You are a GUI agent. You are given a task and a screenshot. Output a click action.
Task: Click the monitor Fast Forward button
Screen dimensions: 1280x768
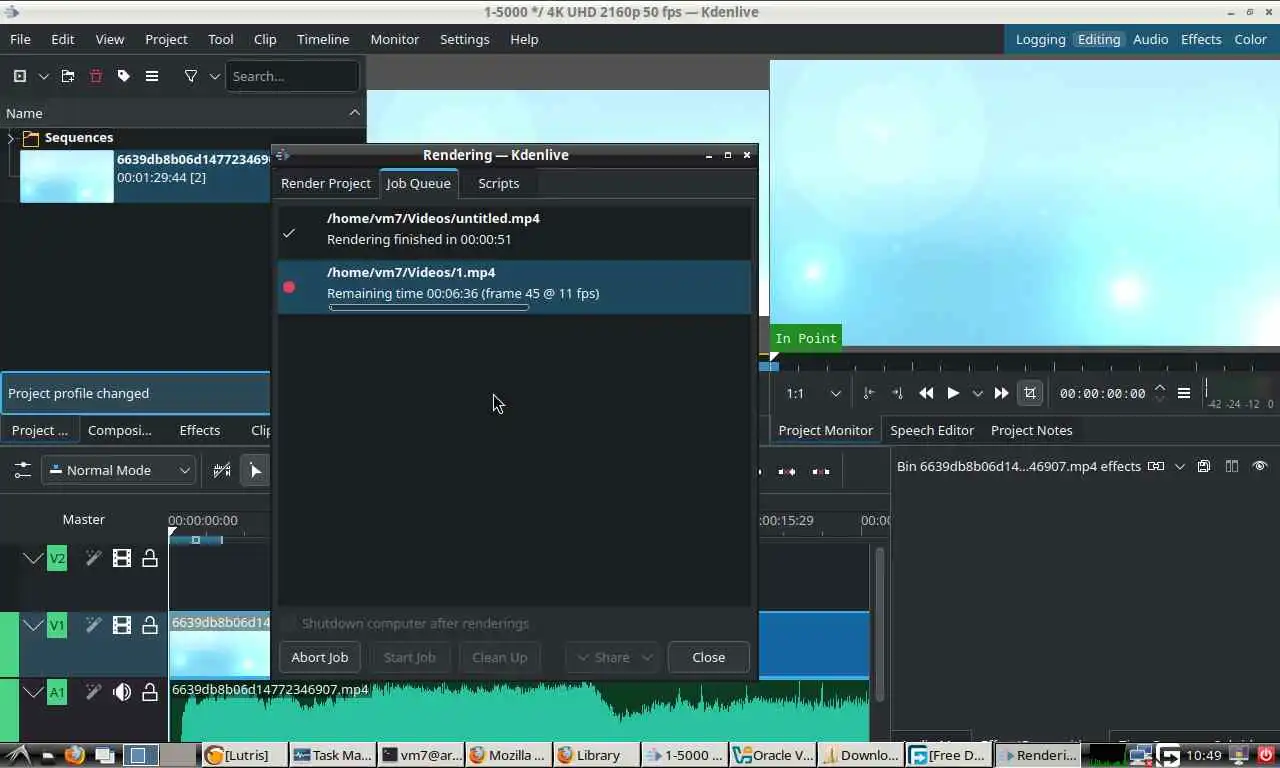1001,393
